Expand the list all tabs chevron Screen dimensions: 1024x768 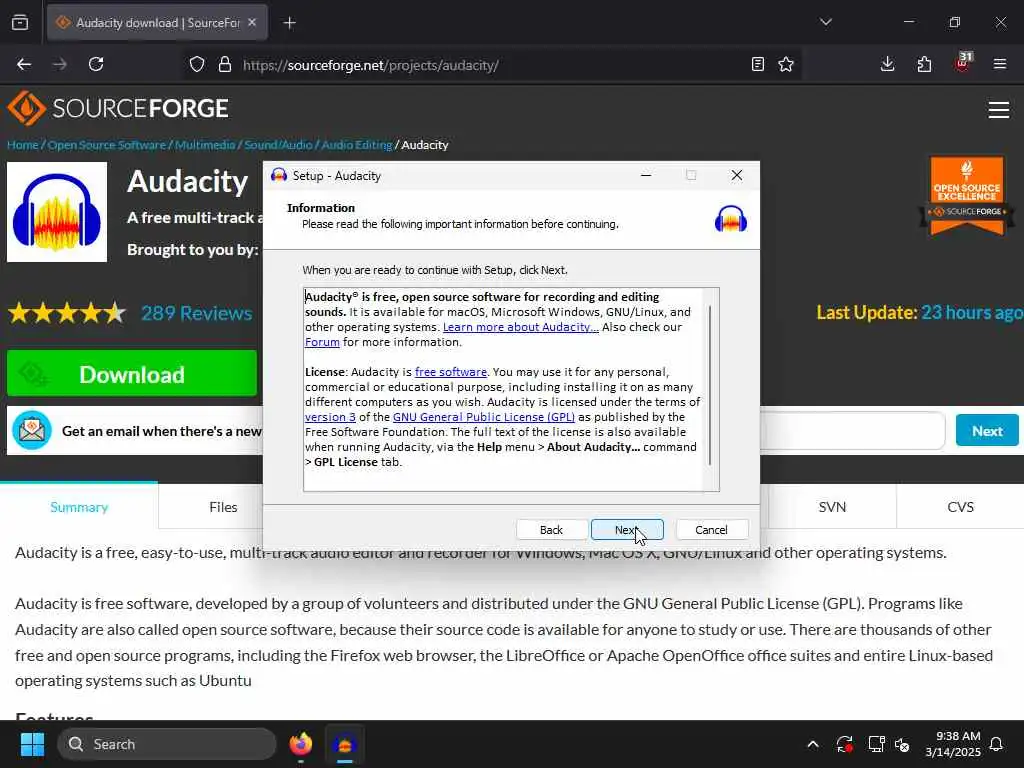(x=826, y=22)
